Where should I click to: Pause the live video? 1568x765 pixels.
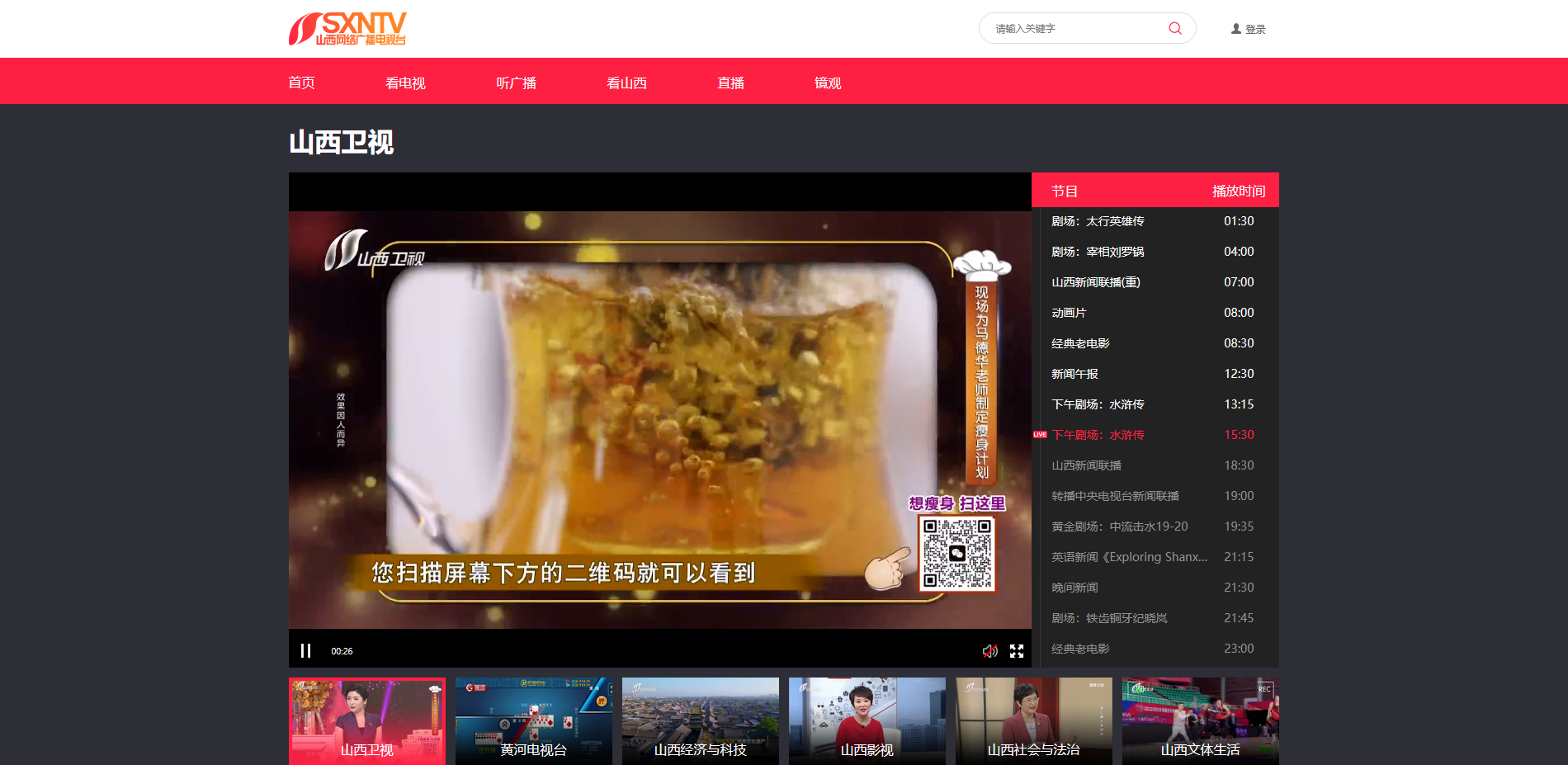[305, 650]
